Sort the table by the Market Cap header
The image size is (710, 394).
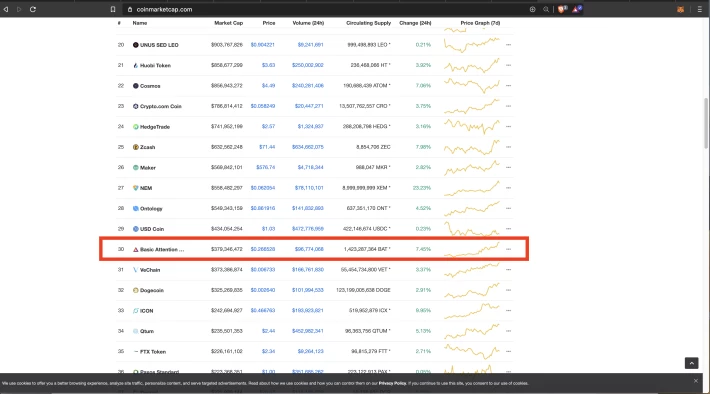coord(229,23)
